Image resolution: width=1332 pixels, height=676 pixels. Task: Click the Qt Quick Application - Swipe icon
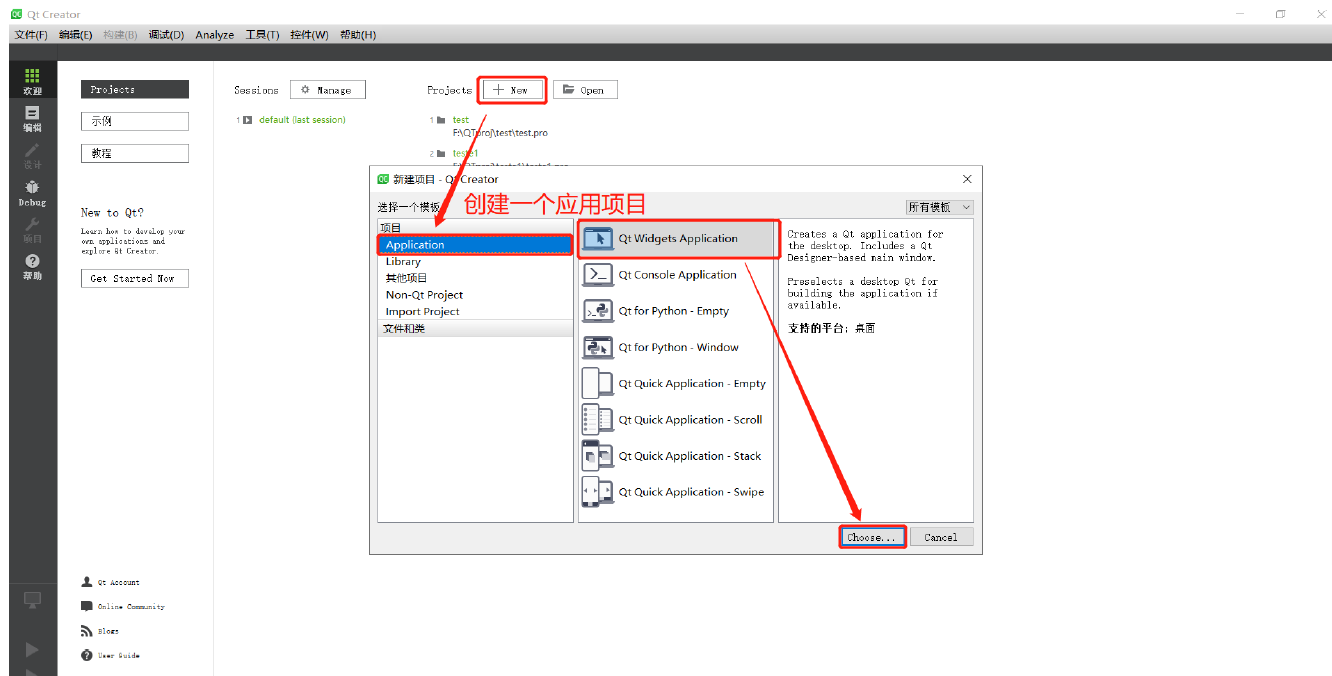click(x=598, y=492)
